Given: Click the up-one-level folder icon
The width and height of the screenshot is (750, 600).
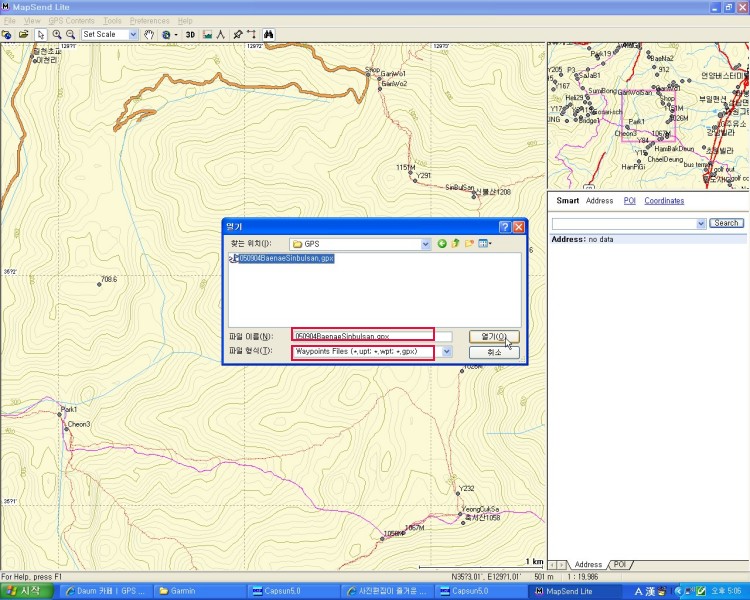Looking at the screenshot, I should point(455,244).
